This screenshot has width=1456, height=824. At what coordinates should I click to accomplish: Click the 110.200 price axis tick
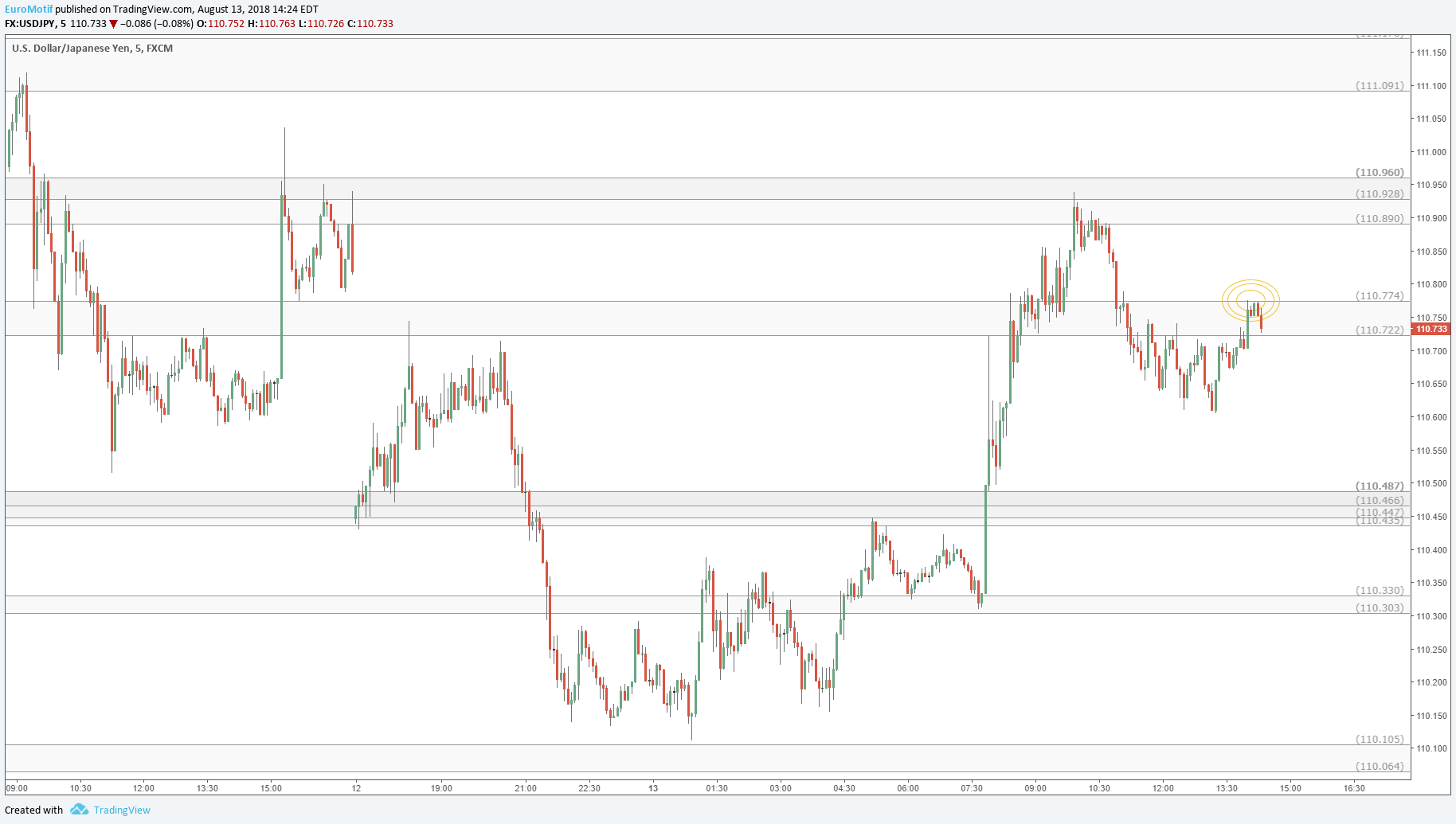[x=1431, y=682]
